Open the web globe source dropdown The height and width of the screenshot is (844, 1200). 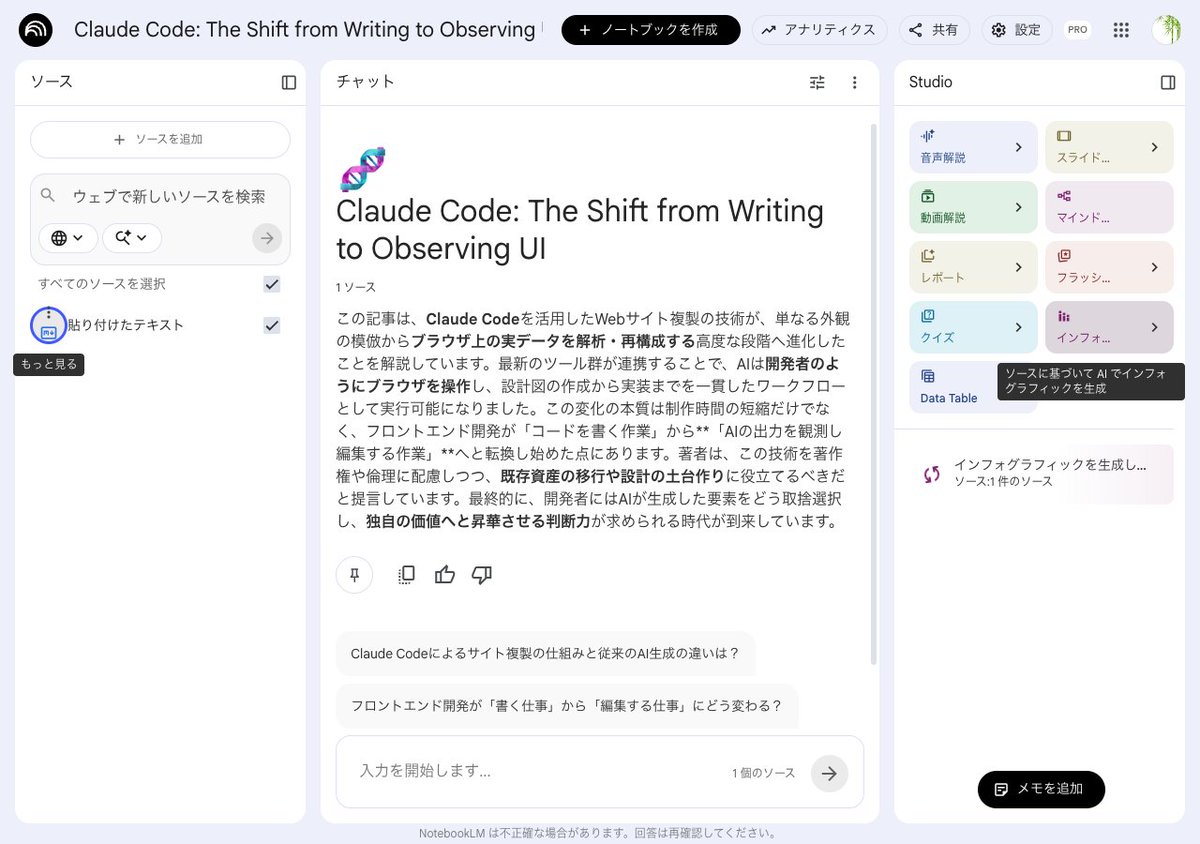(68, 238)
